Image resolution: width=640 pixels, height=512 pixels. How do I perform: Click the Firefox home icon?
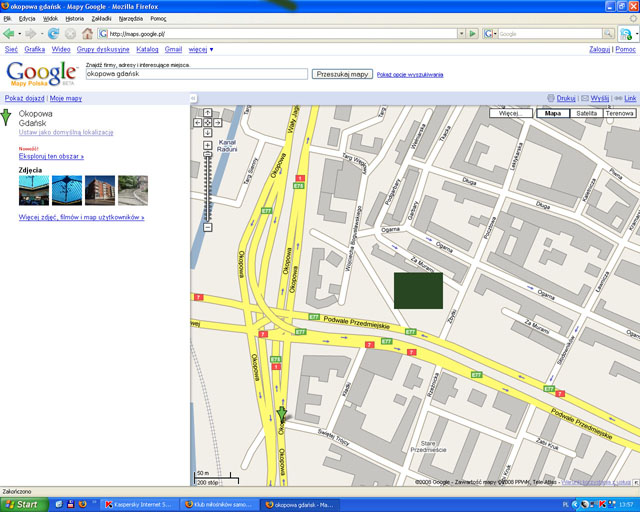[x=87, y=33]
